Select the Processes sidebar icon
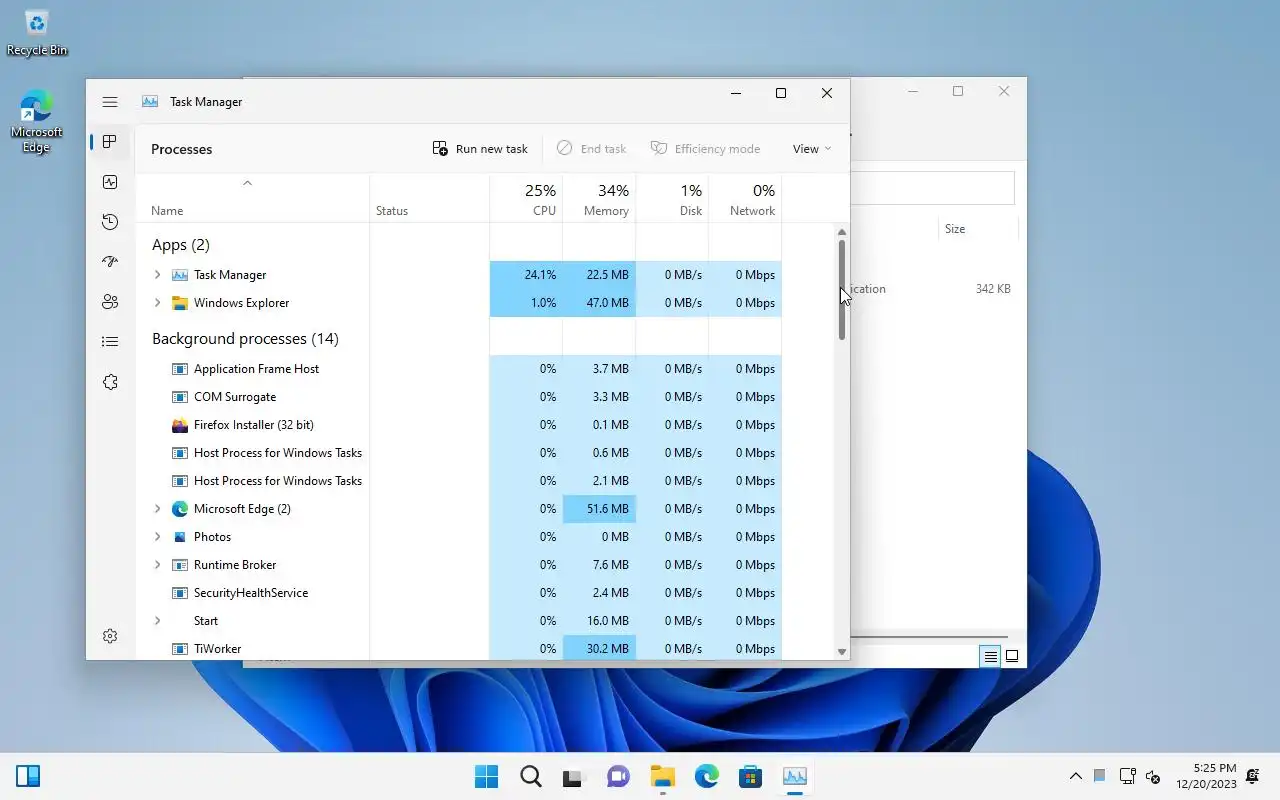This screenshot has height=800, width=1280. (x=110, y=142)
